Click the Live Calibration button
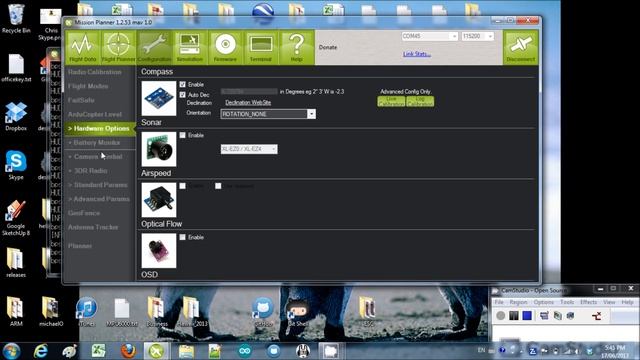Screen dimensions: 640x360 pyautogui.click(x=391, y=101)
